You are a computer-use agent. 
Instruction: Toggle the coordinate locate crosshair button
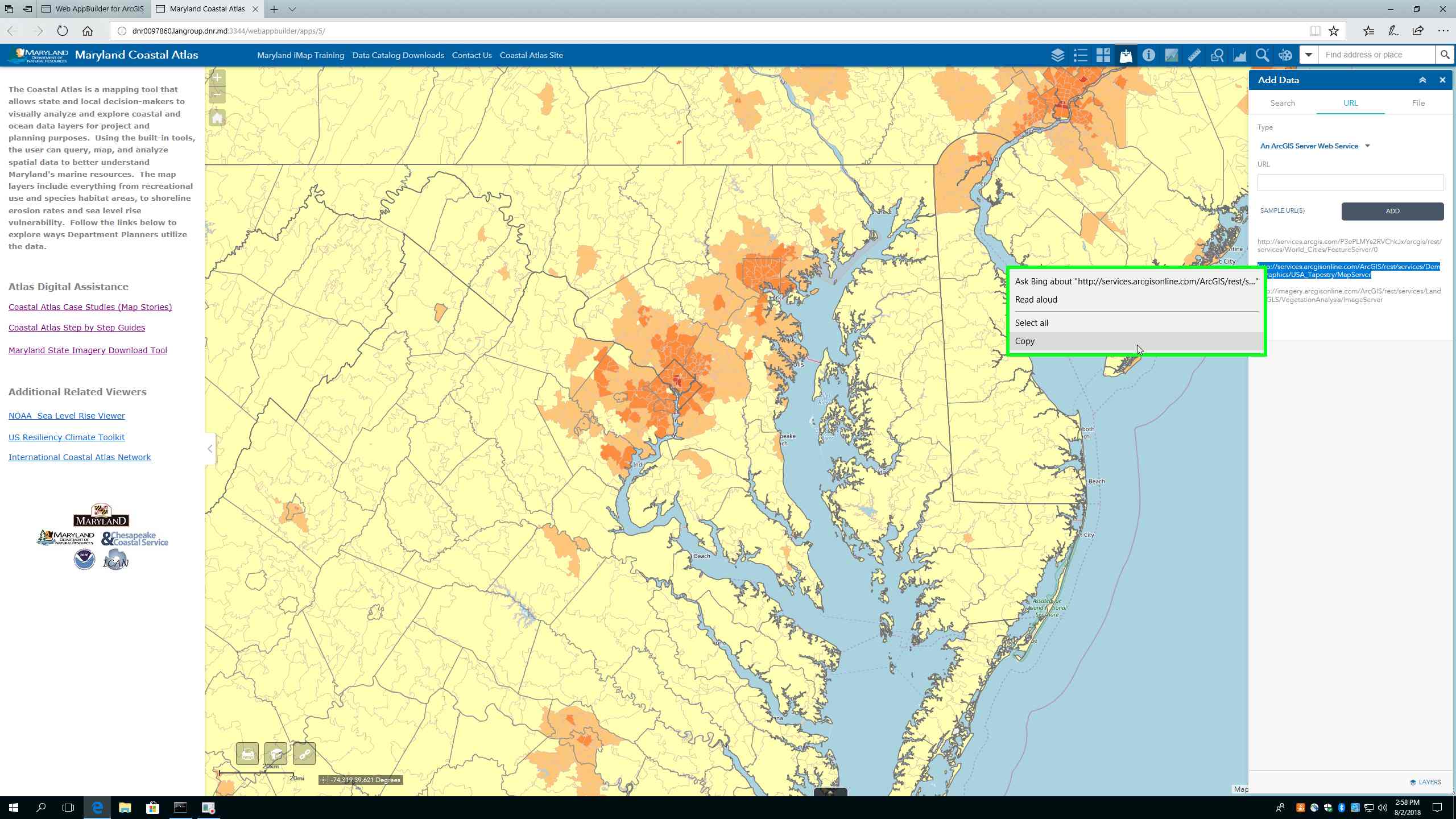coord(324,780)
